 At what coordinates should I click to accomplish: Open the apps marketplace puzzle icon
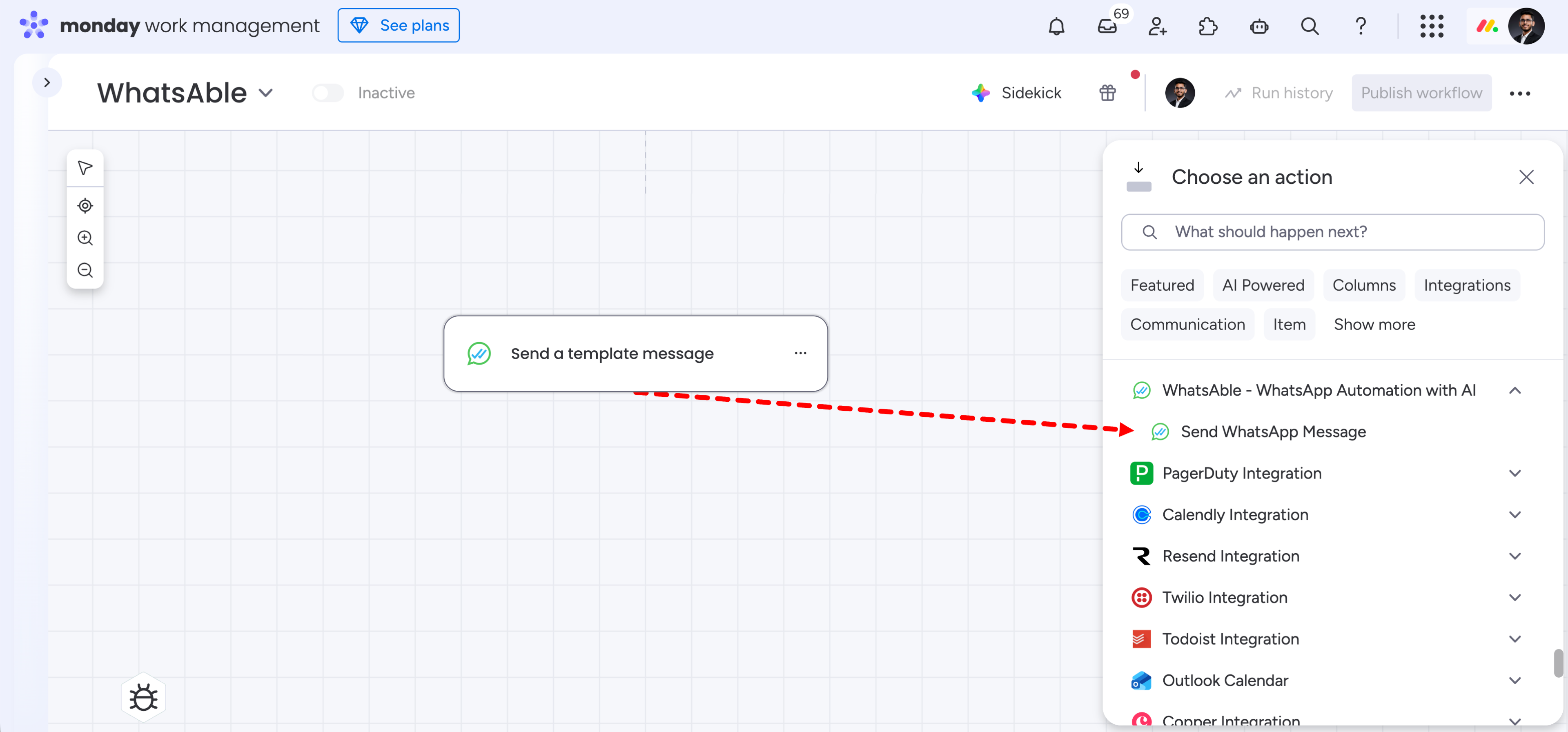tap(1208, 26)
